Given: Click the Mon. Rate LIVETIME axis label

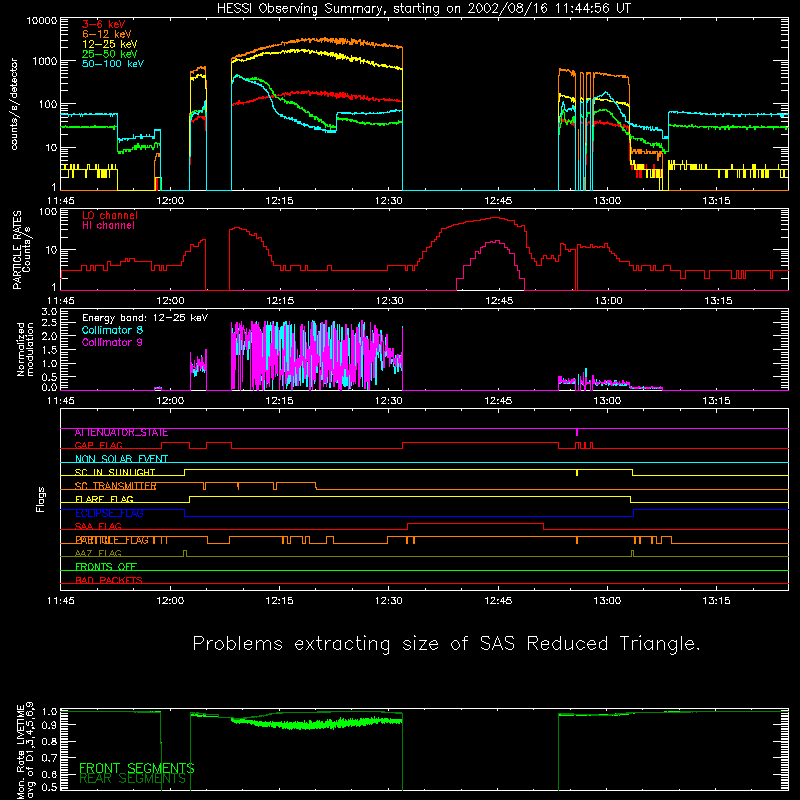Looking at the screenshot, I should pyautogui.click(x=25, y=752).
